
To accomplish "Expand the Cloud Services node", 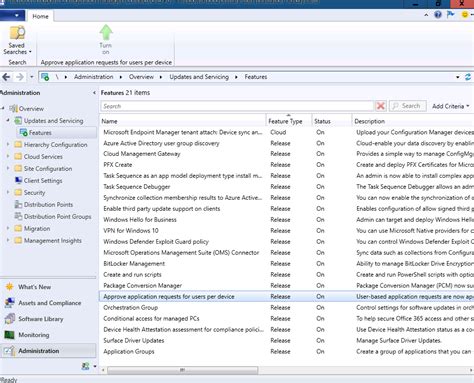I will (8, 156).
